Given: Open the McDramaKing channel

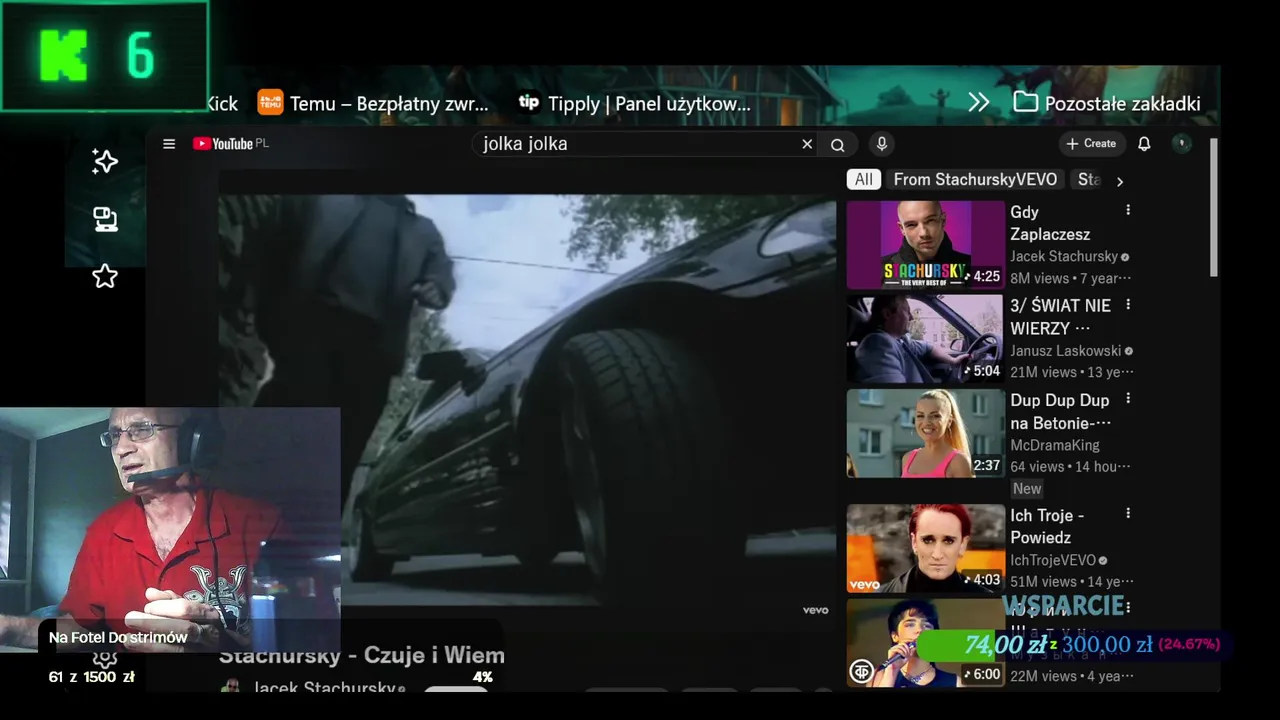Looking at the screenshot, I should [1054, 445].
